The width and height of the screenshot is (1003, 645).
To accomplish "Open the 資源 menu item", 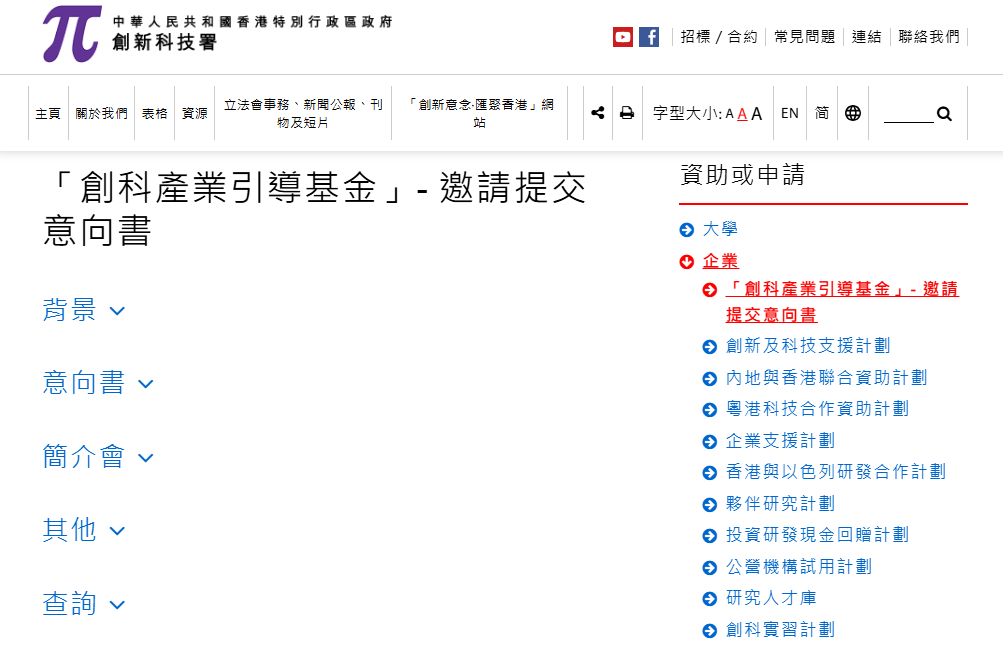I will [x=194, y=114].
